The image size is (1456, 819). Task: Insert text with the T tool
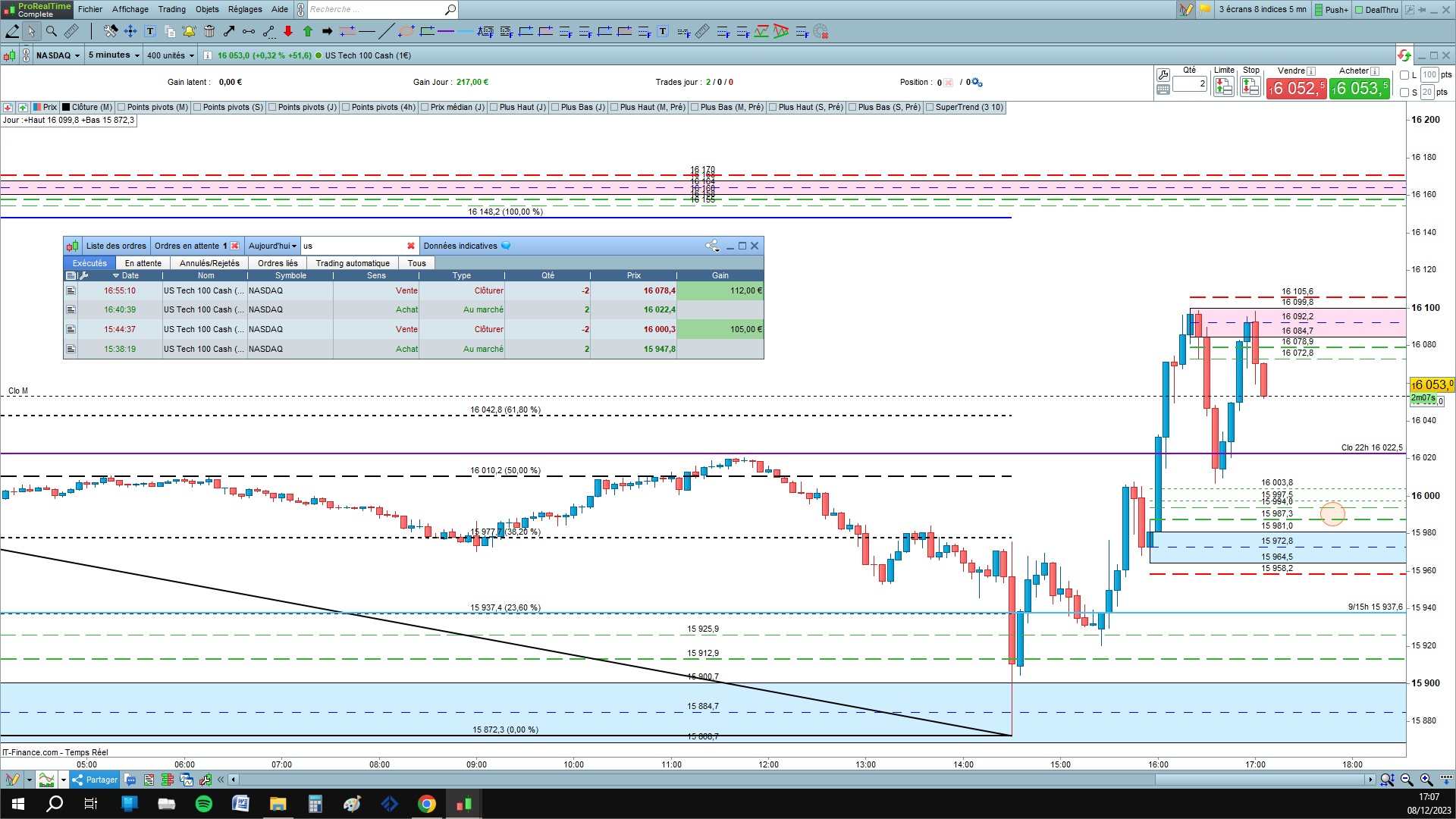point(150,31)
